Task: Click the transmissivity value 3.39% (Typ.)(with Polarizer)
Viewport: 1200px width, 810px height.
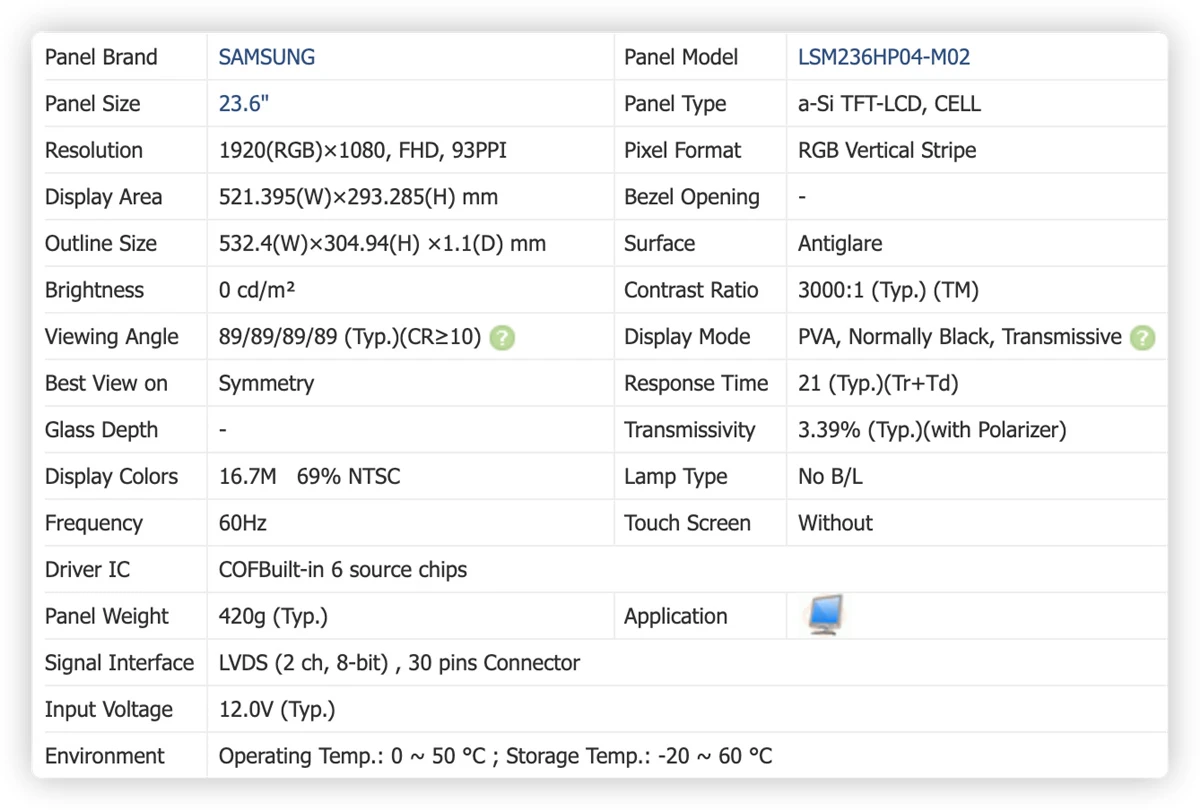Action: coord(932,431)
